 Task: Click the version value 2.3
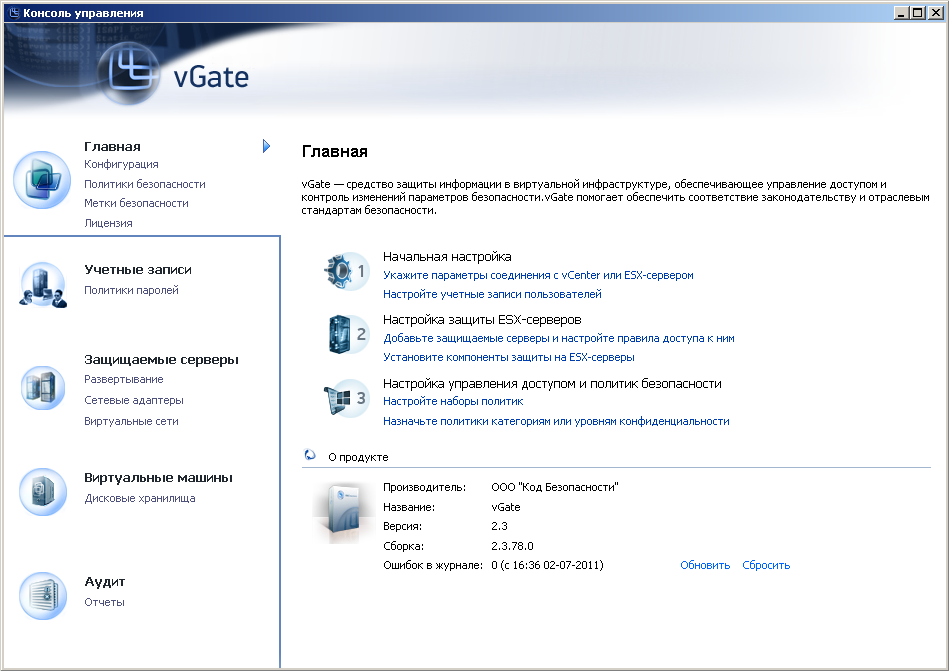[499, 526]
